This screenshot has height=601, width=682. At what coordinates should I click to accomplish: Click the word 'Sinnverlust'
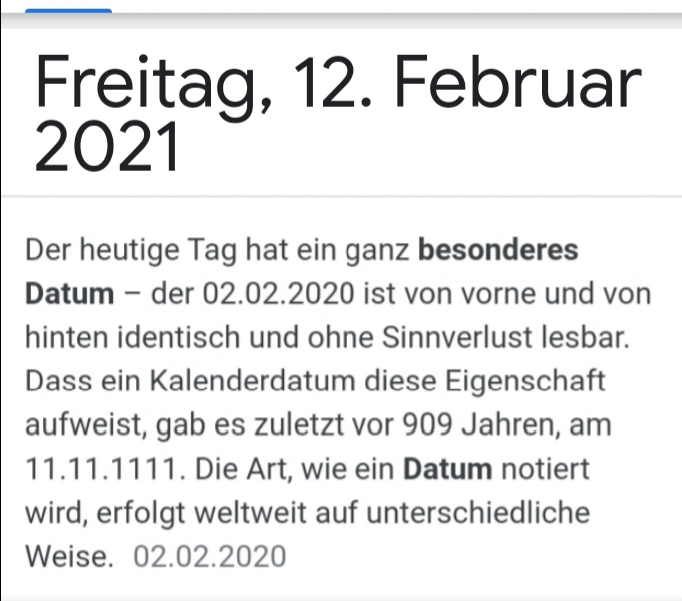457,337
